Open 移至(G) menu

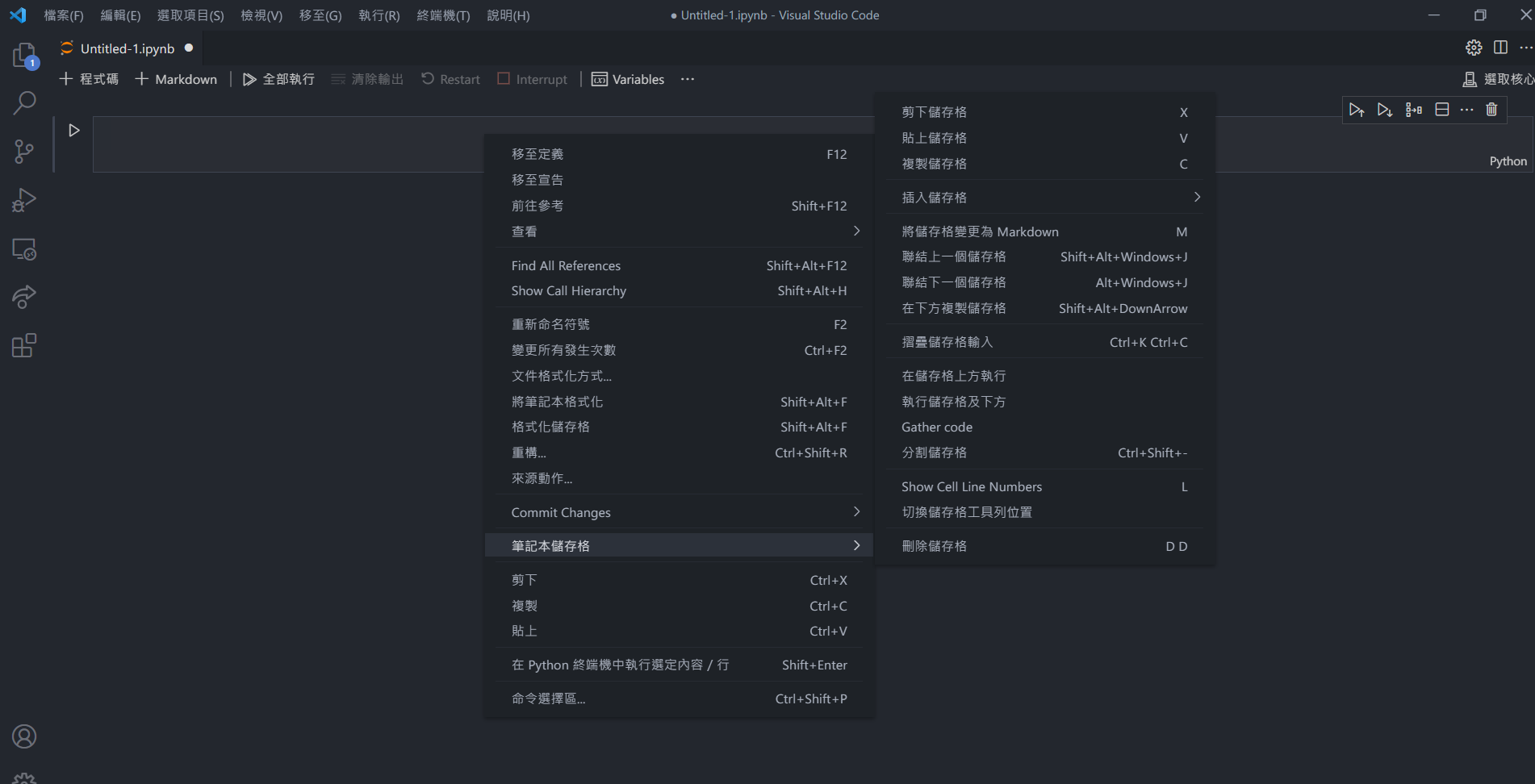pos(320,15)
